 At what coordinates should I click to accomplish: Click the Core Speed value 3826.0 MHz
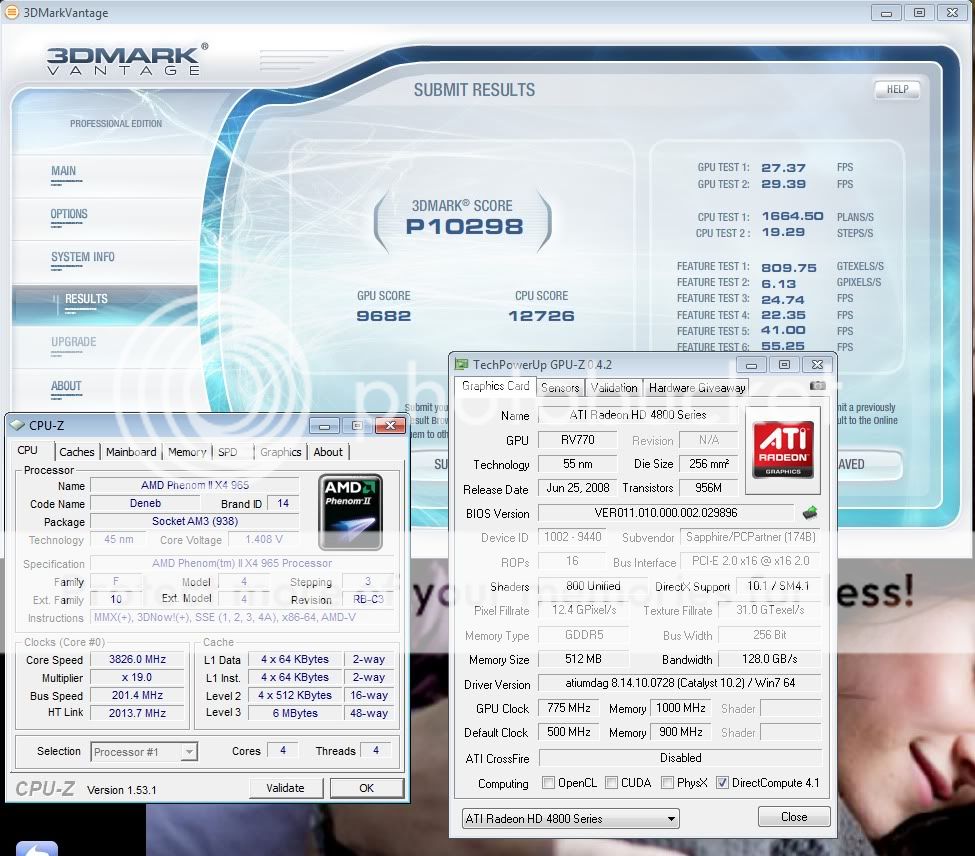pos(137,659)
